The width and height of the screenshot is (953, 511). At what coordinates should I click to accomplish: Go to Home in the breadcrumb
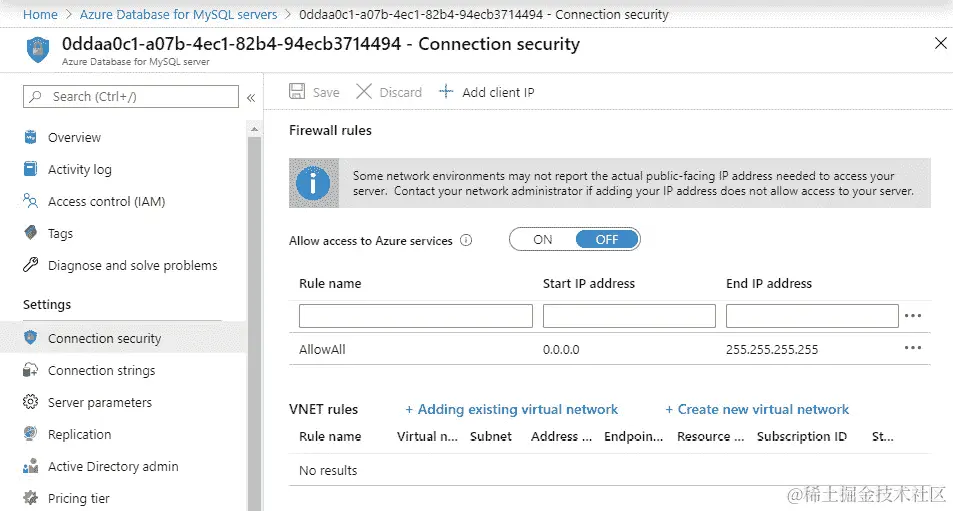tap(40, 15)
